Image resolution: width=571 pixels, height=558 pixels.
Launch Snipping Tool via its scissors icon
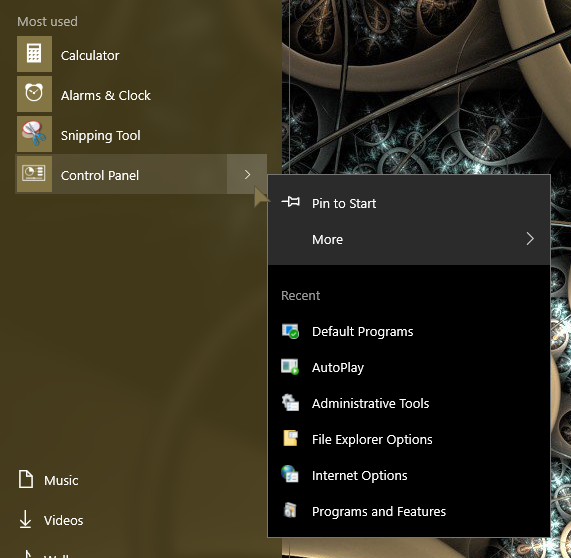pyautogui.click(x=34, y=134)
